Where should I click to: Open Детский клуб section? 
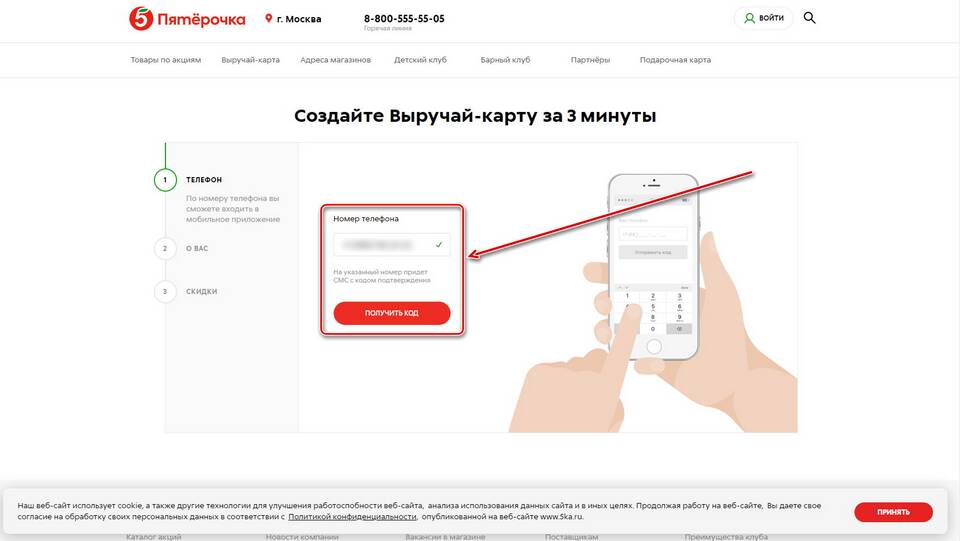coord(420,60)
